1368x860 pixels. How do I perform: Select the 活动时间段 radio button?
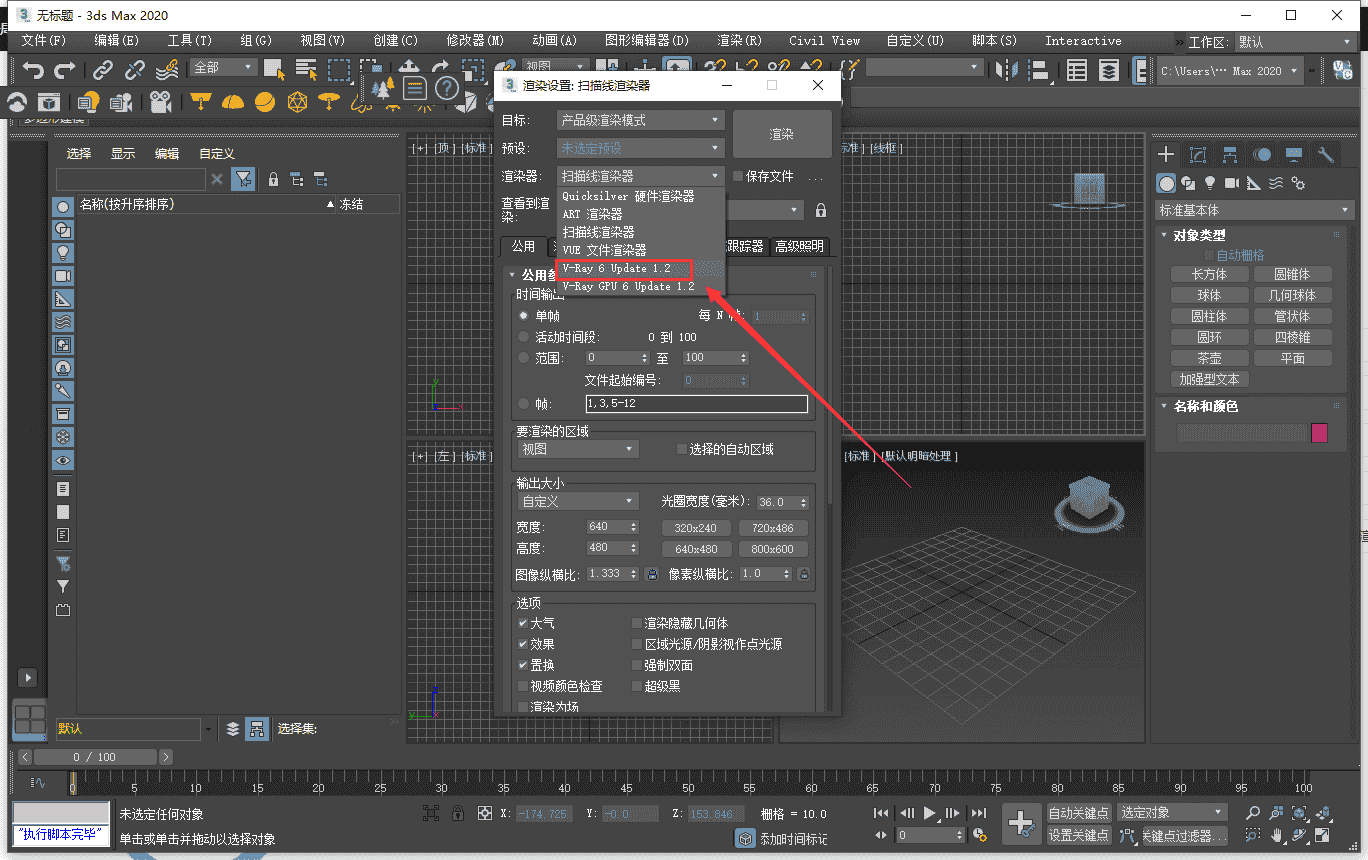click(x=523, y=336)
